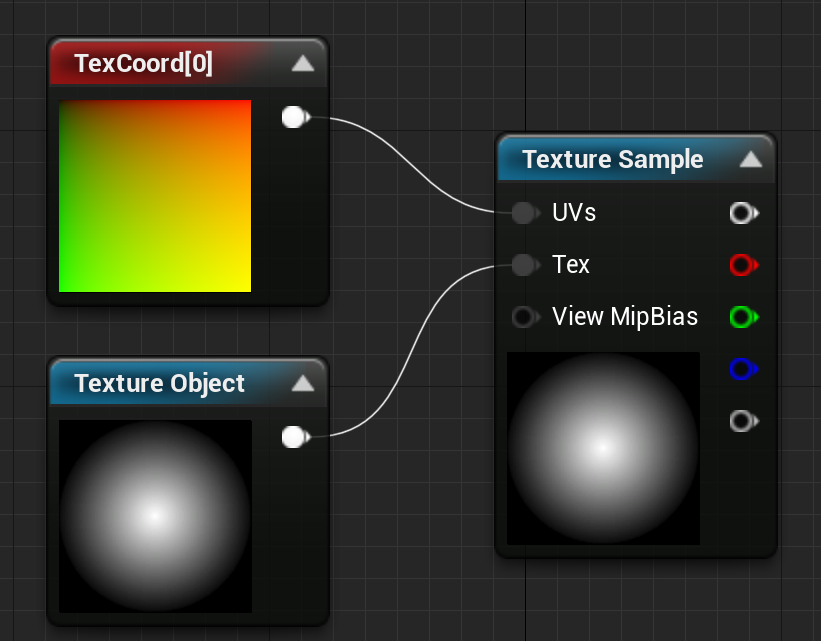Click the UVs input pin
Image resolution: width=821 pixels, height=641 pixels.
526,213
